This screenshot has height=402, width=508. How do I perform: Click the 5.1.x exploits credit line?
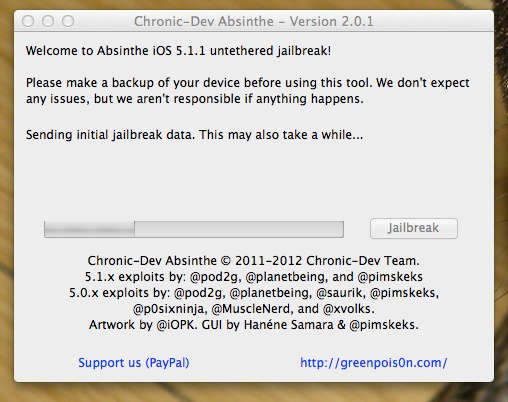click(254, 277)
